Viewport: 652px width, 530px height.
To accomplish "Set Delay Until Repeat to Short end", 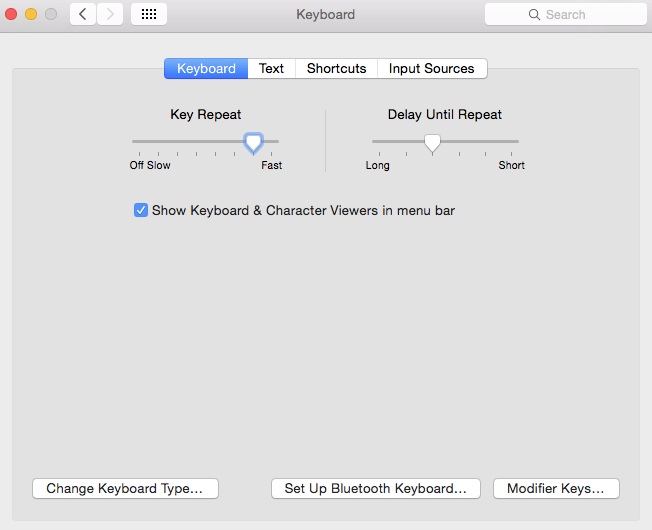I will click(x=516, y=142).
